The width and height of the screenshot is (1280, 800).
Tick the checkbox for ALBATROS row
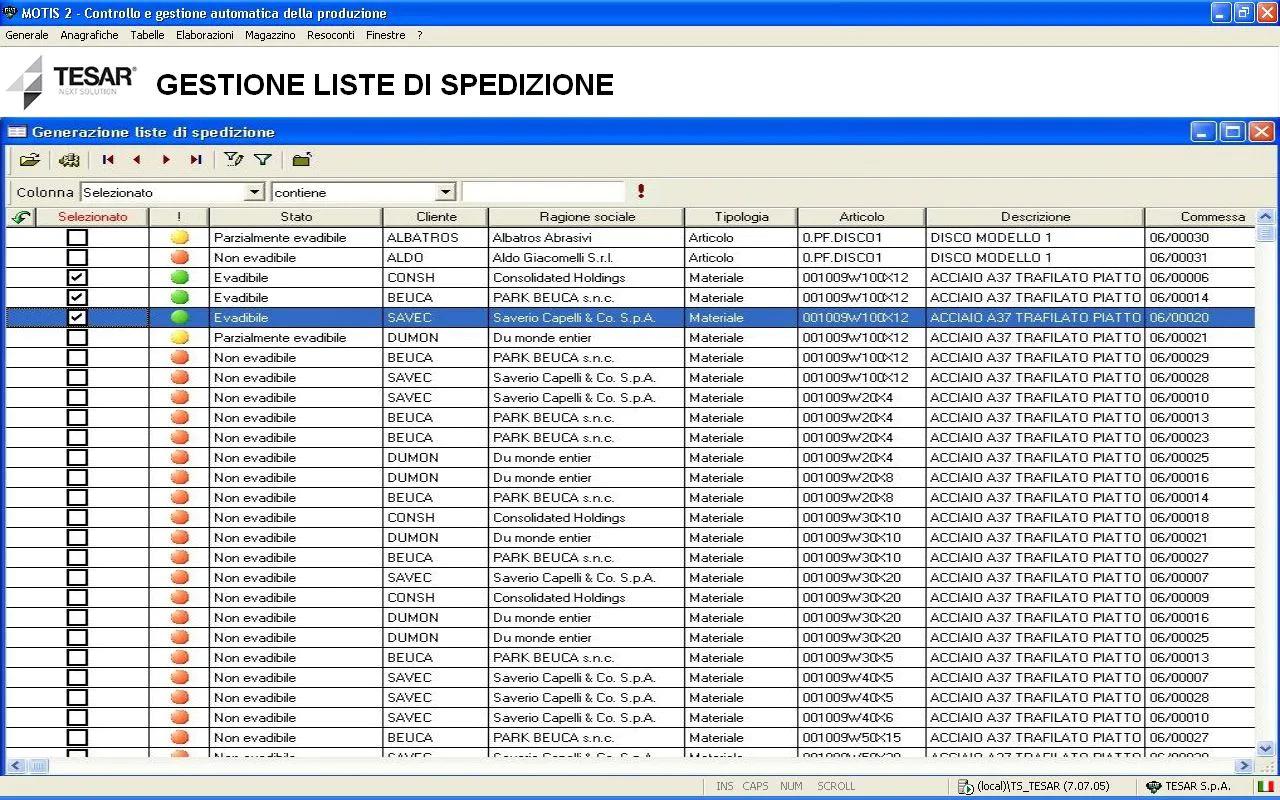pos(77,237)
